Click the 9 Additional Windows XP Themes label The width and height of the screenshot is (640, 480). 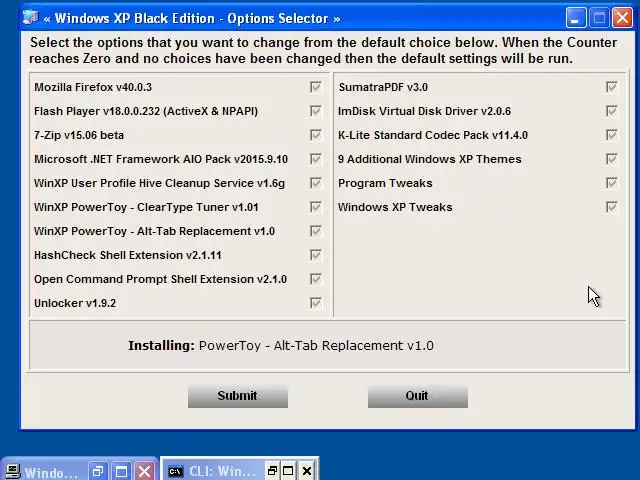[430, 159]
